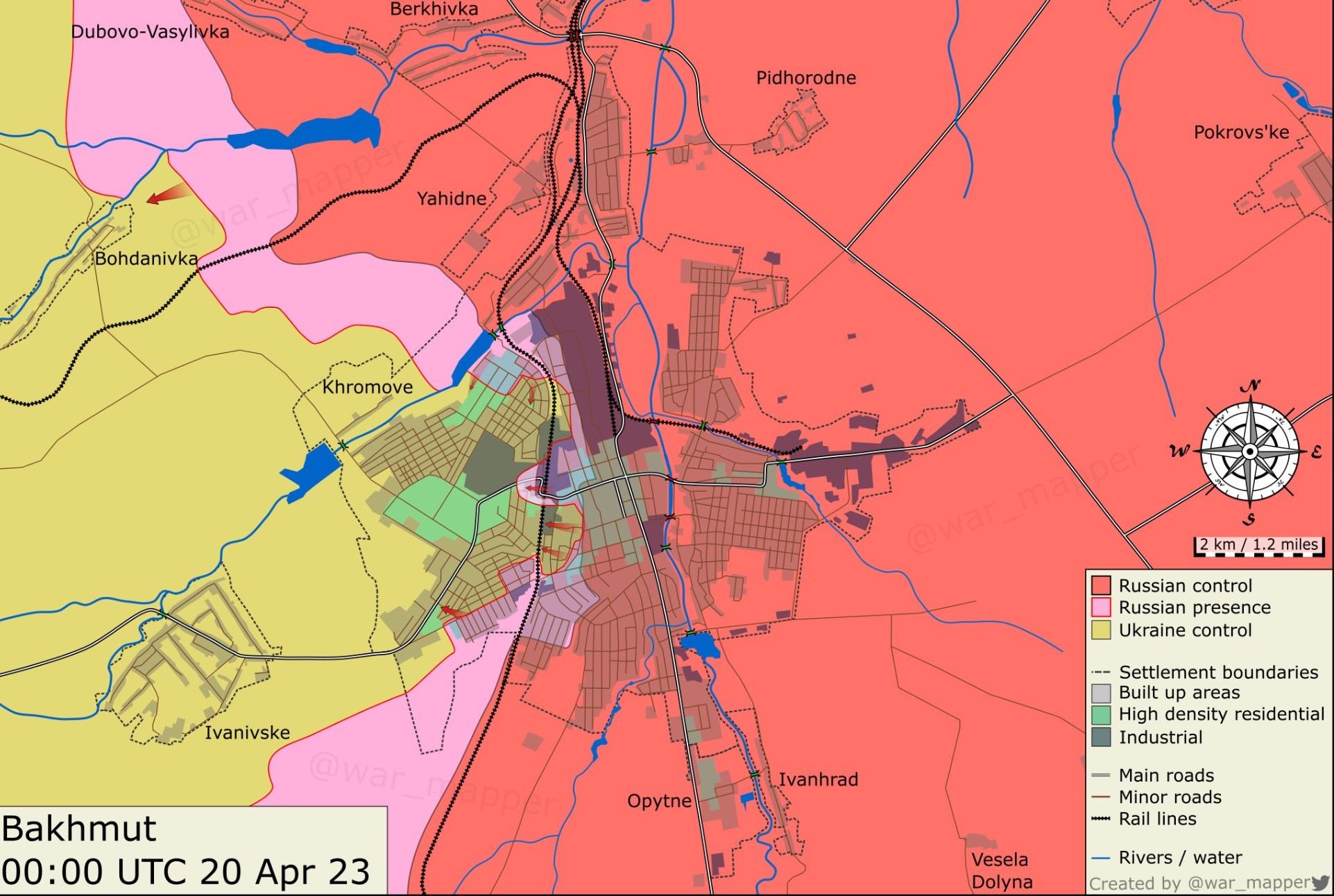Click the Created by @war_mapper credit
Viewport: 1334px width, 896px height.
(1199, 883)
